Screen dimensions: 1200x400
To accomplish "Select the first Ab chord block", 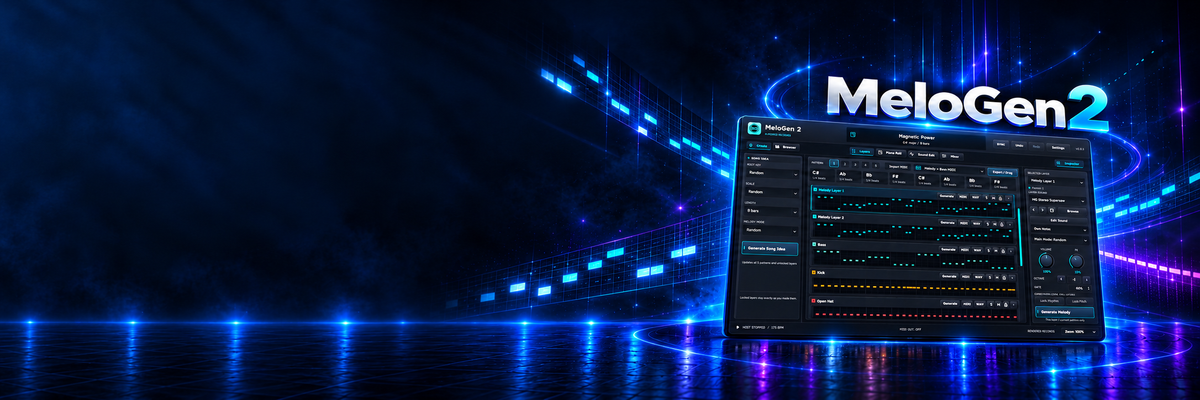I will pyautogui.click(x=848, y=176).
